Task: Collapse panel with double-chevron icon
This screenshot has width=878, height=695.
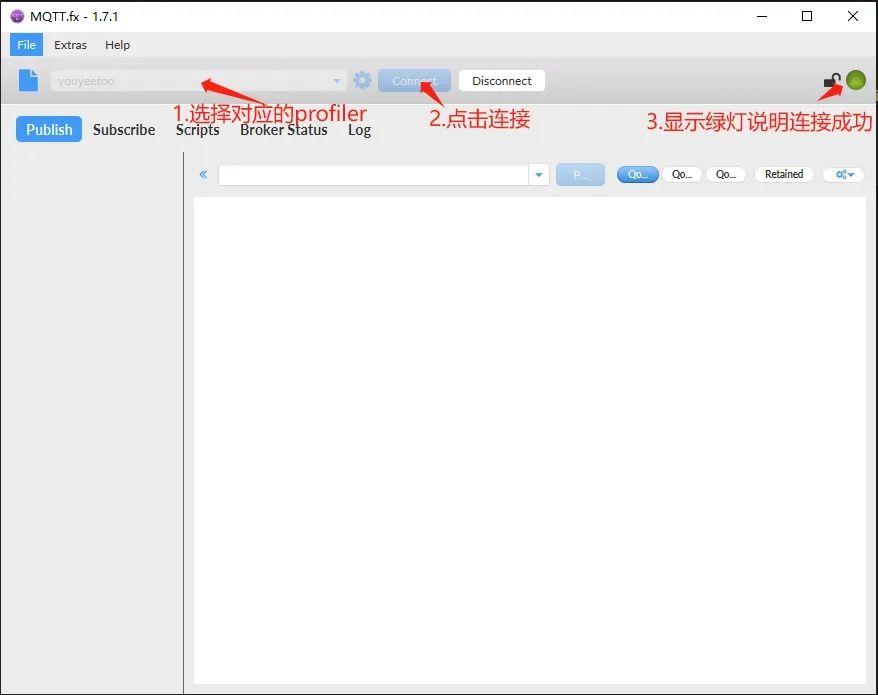Action: [203, 174]
